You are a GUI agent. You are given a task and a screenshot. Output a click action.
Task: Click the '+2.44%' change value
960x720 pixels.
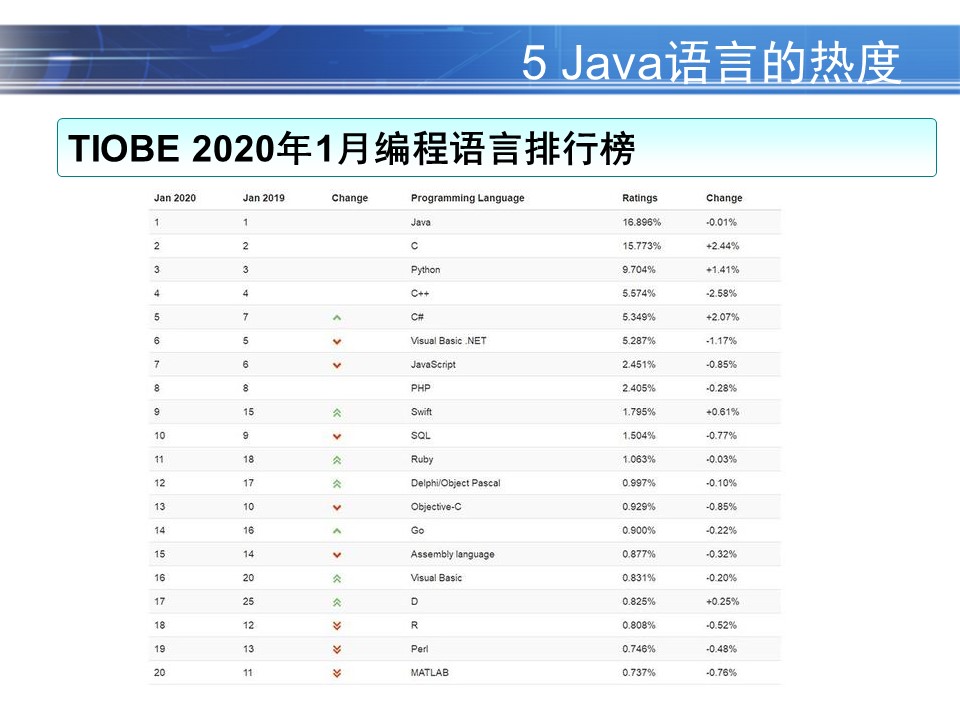722,246
